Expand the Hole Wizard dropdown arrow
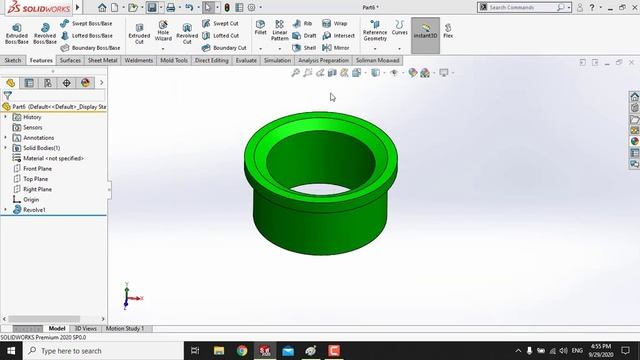 [x=163, y=49]
